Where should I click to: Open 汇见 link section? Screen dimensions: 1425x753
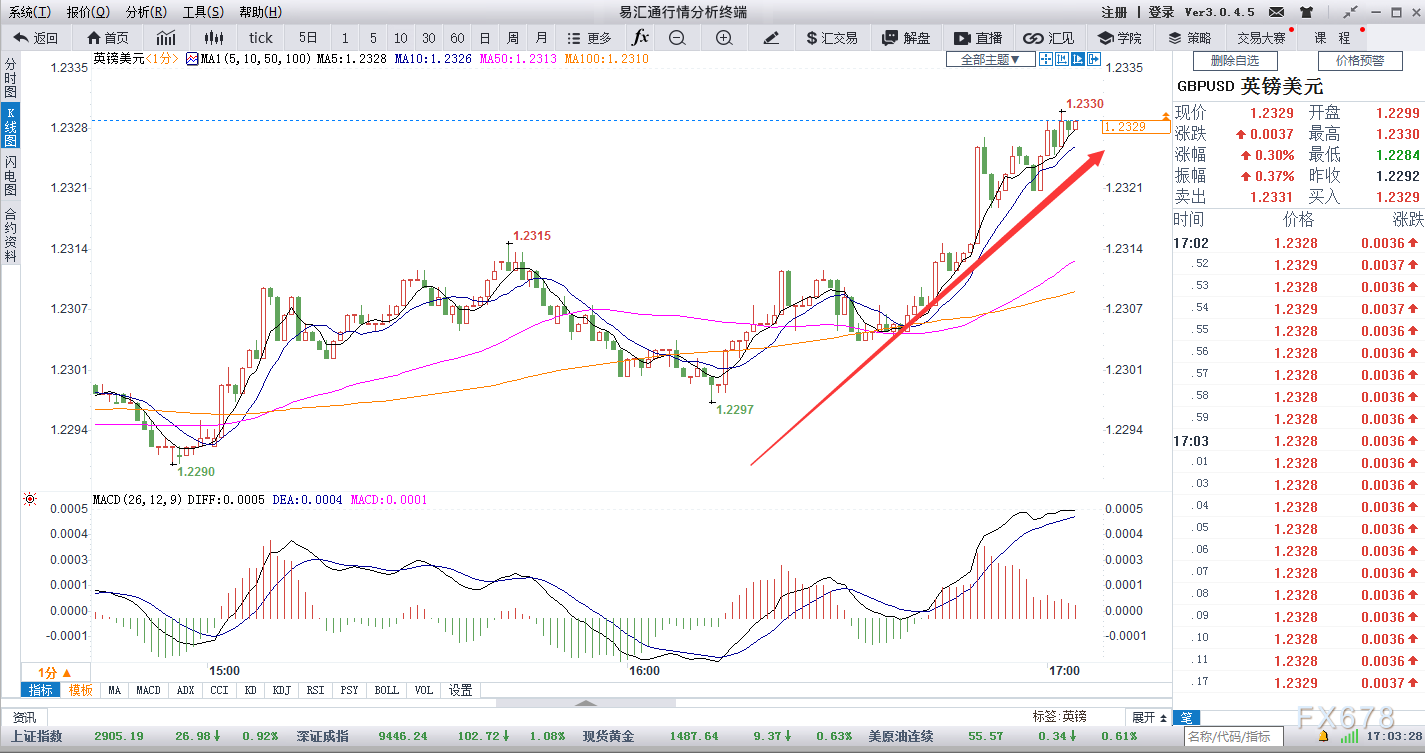coord(1050,38)
